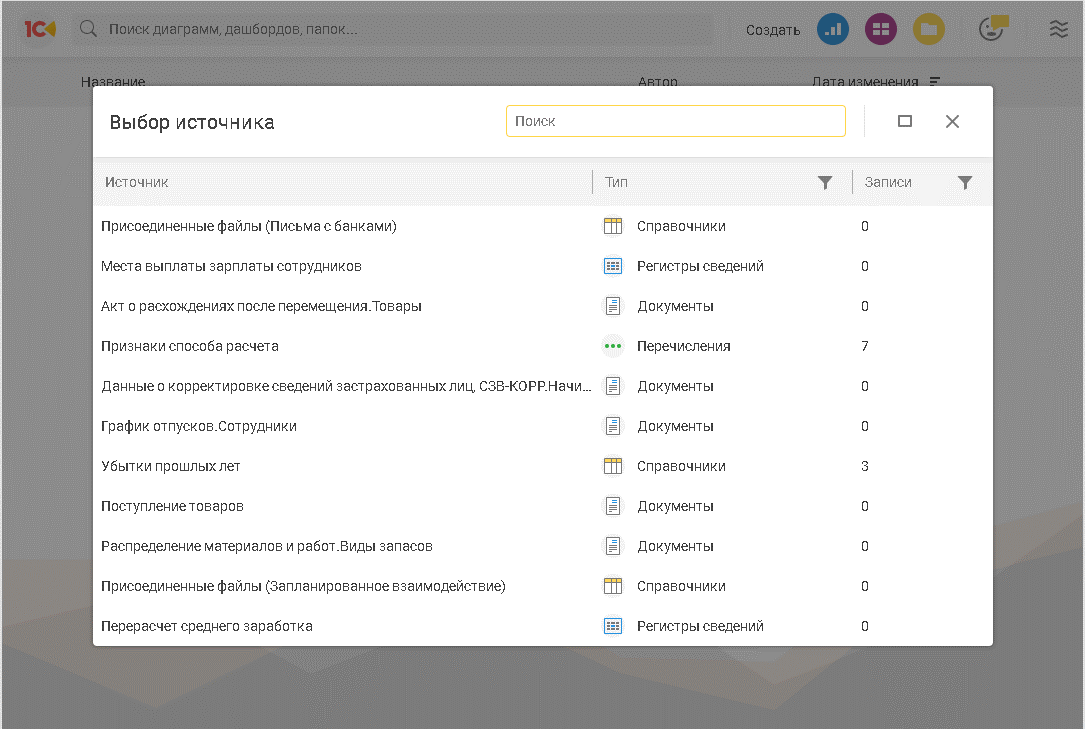Click the green dots icon for Перечисления
The image size is (1085, 729).
pyautogui.click(x=613, y=346)
